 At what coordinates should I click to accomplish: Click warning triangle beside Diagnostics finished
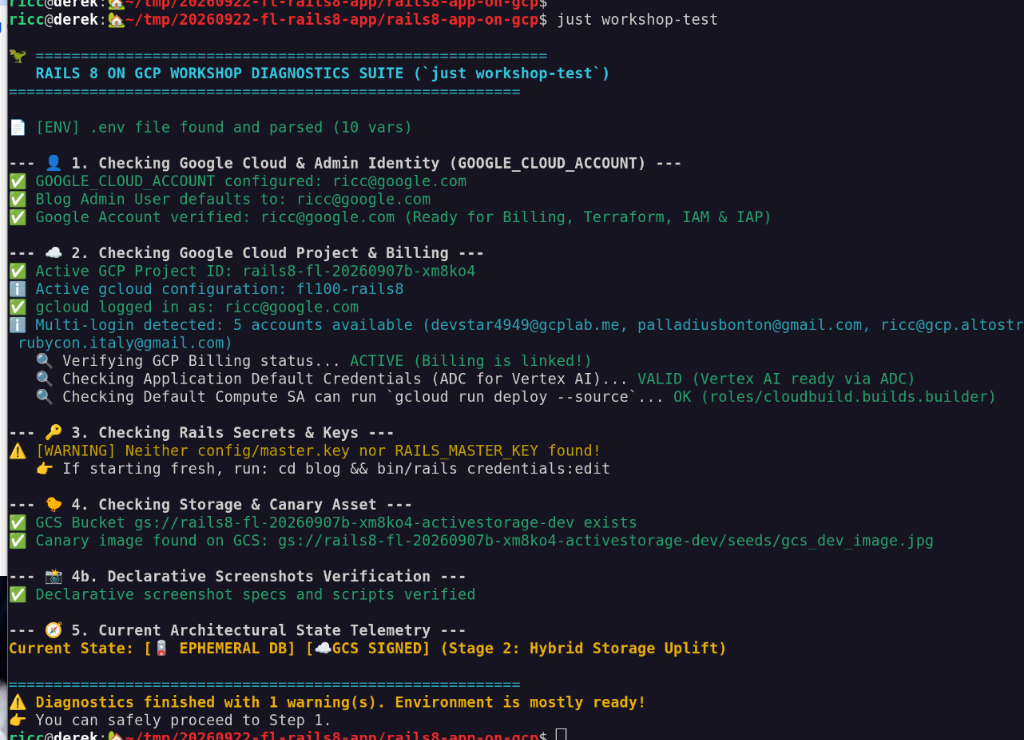coord(18,702)
